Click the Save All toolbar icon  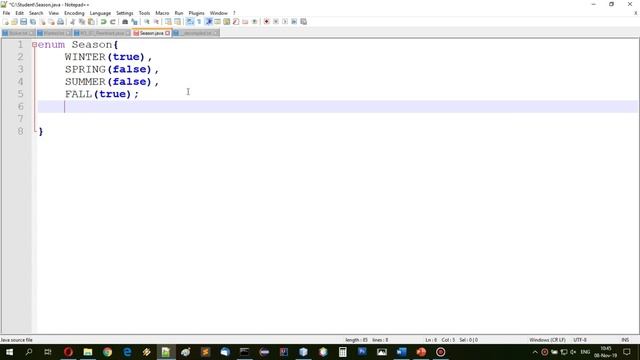(33, 22)
